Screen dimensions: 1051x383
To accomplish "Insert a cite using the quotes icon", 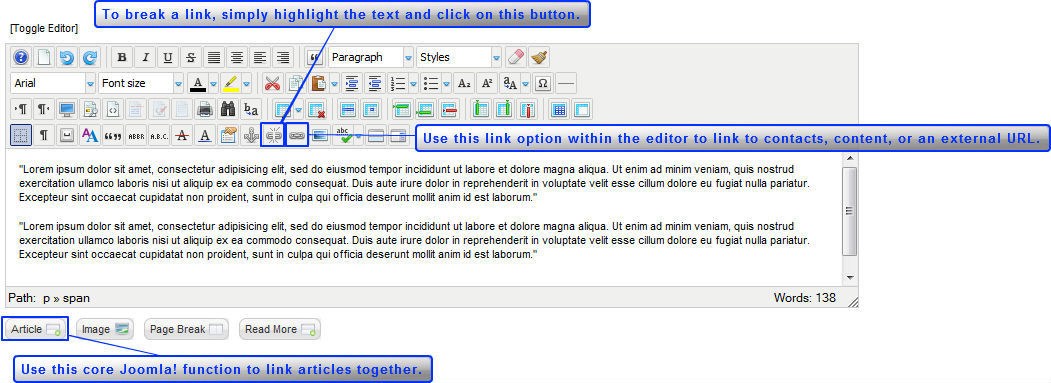I will (x=113, y=135).
